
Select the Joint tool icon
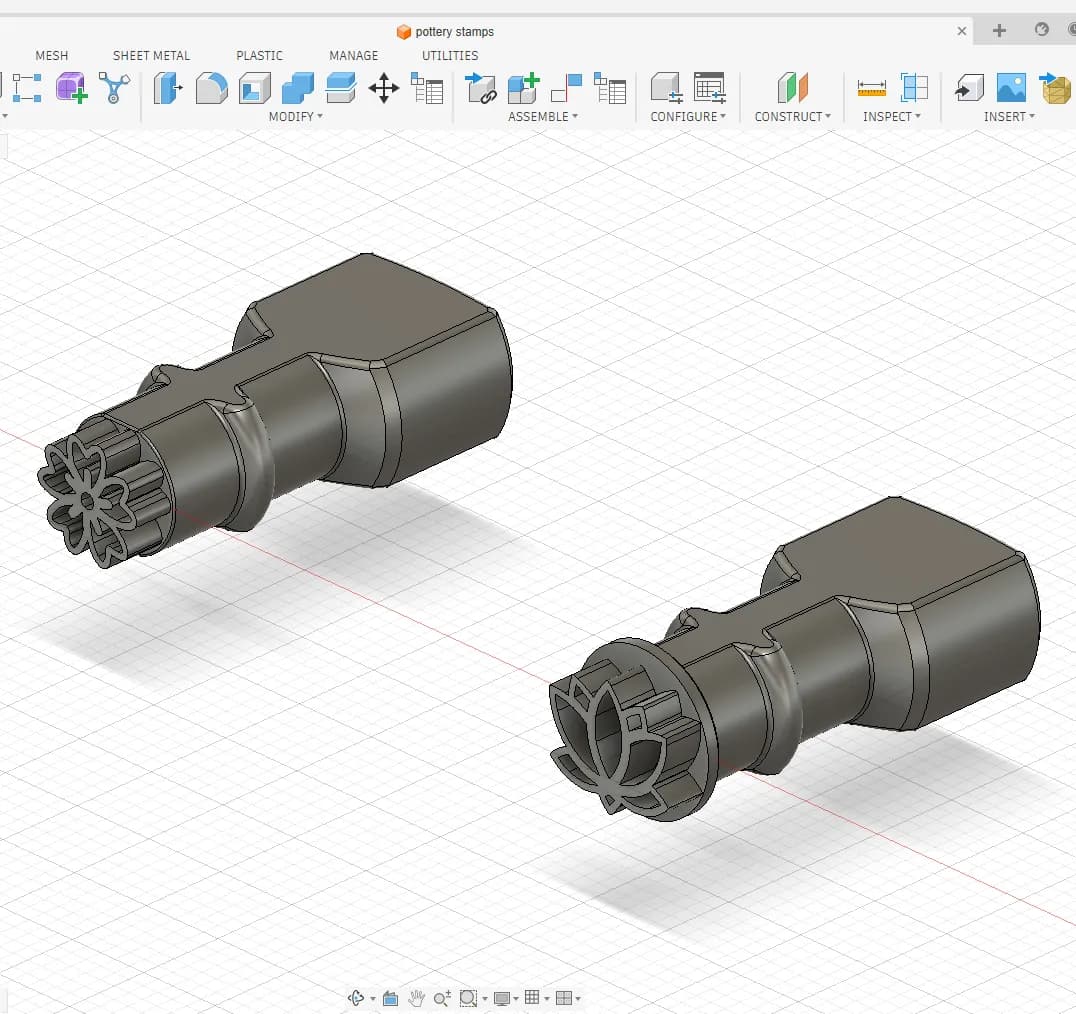pos(567,89)
